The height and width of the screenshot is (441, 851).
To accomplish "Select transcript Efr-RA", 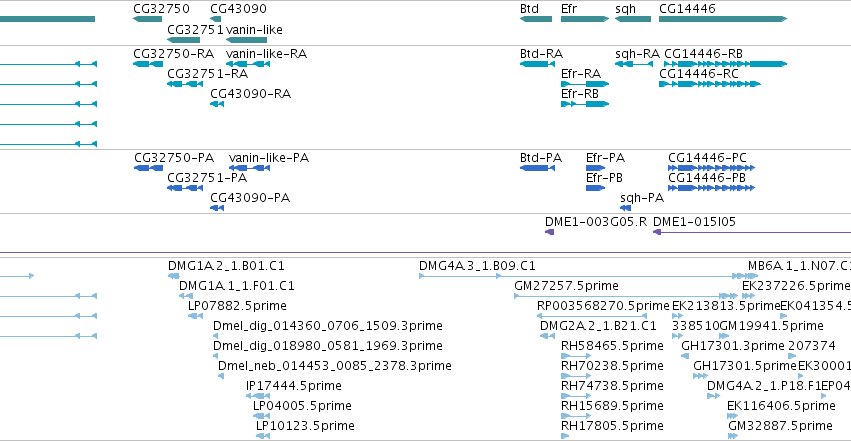I will click(585, 84).
